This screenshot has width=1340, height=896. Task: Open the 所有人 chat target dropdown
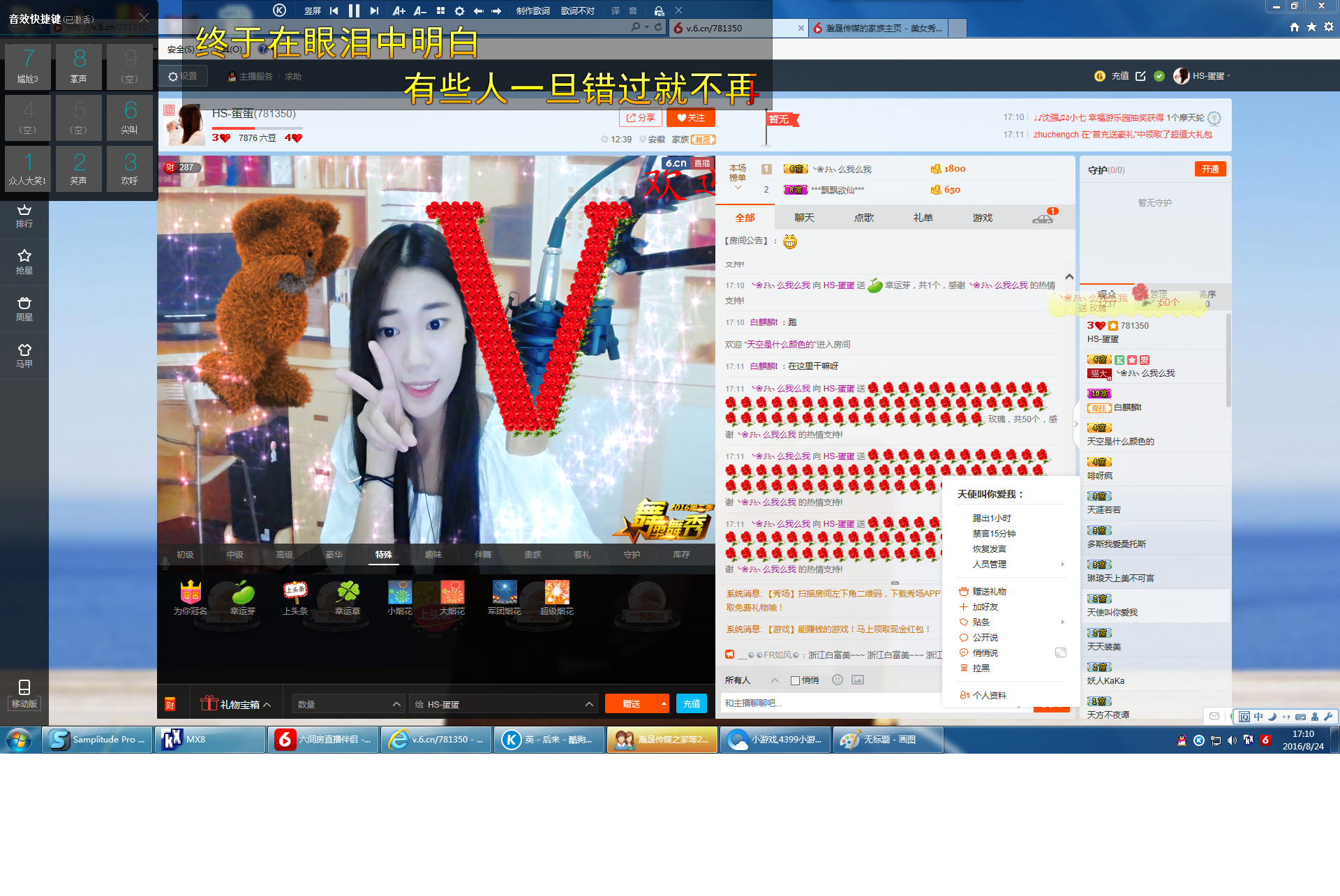pos(751,680)
